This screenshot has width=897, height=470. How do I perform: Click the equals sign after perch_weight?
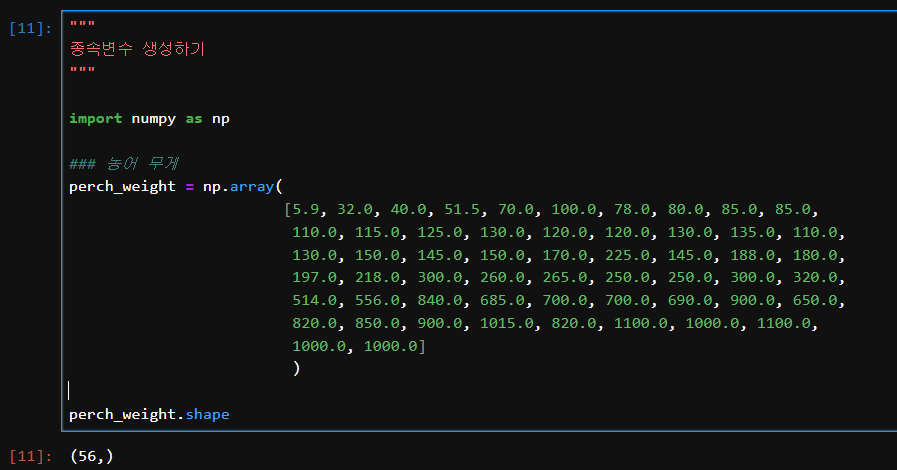(189, 187)
